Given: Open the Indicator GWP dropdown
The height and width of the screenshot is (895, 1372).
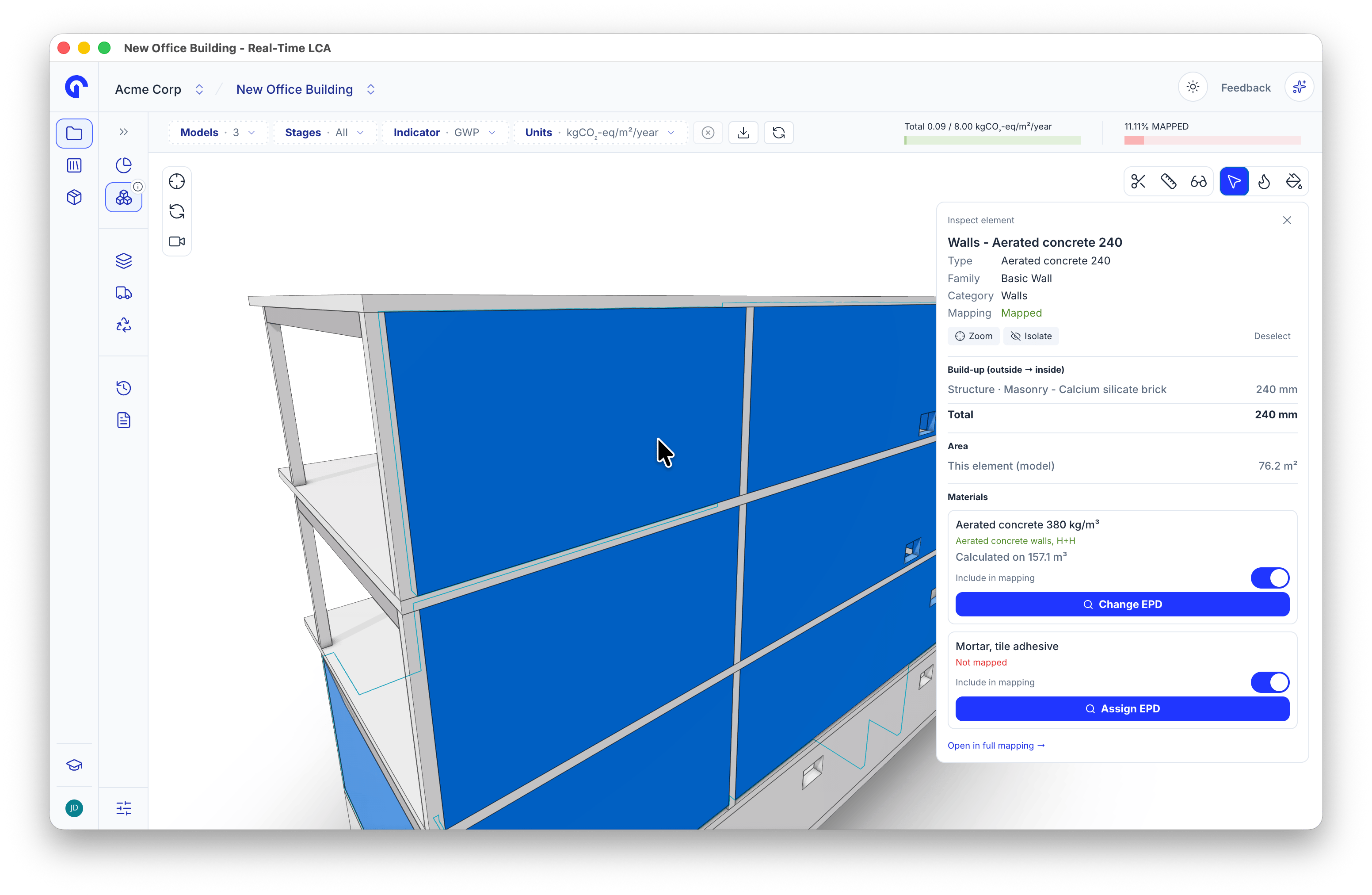Looking at the screenshot, I should (445, 133).
